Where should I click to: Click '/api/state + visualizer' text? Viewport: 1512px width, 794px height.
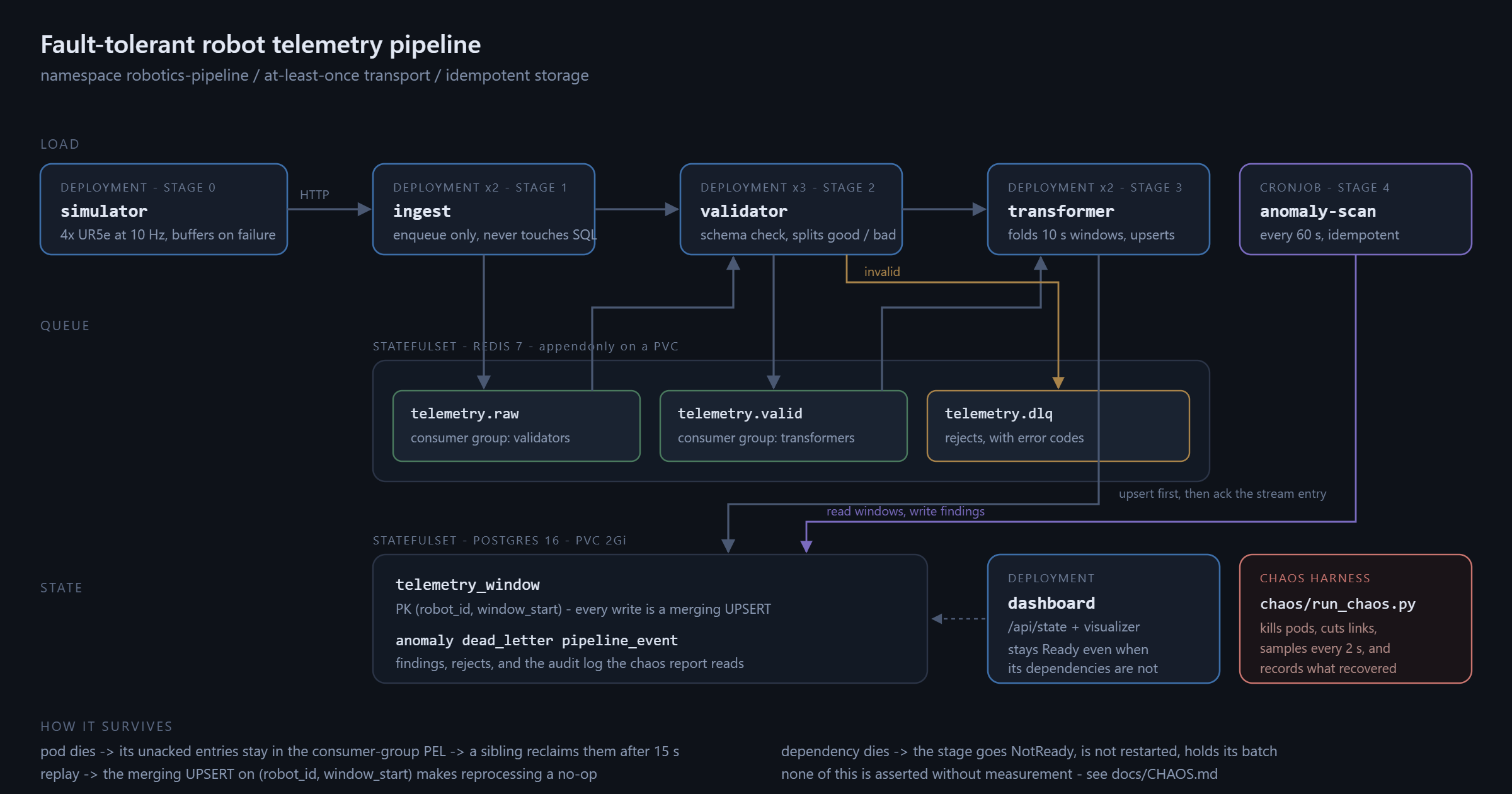[x=1074, y=627]
